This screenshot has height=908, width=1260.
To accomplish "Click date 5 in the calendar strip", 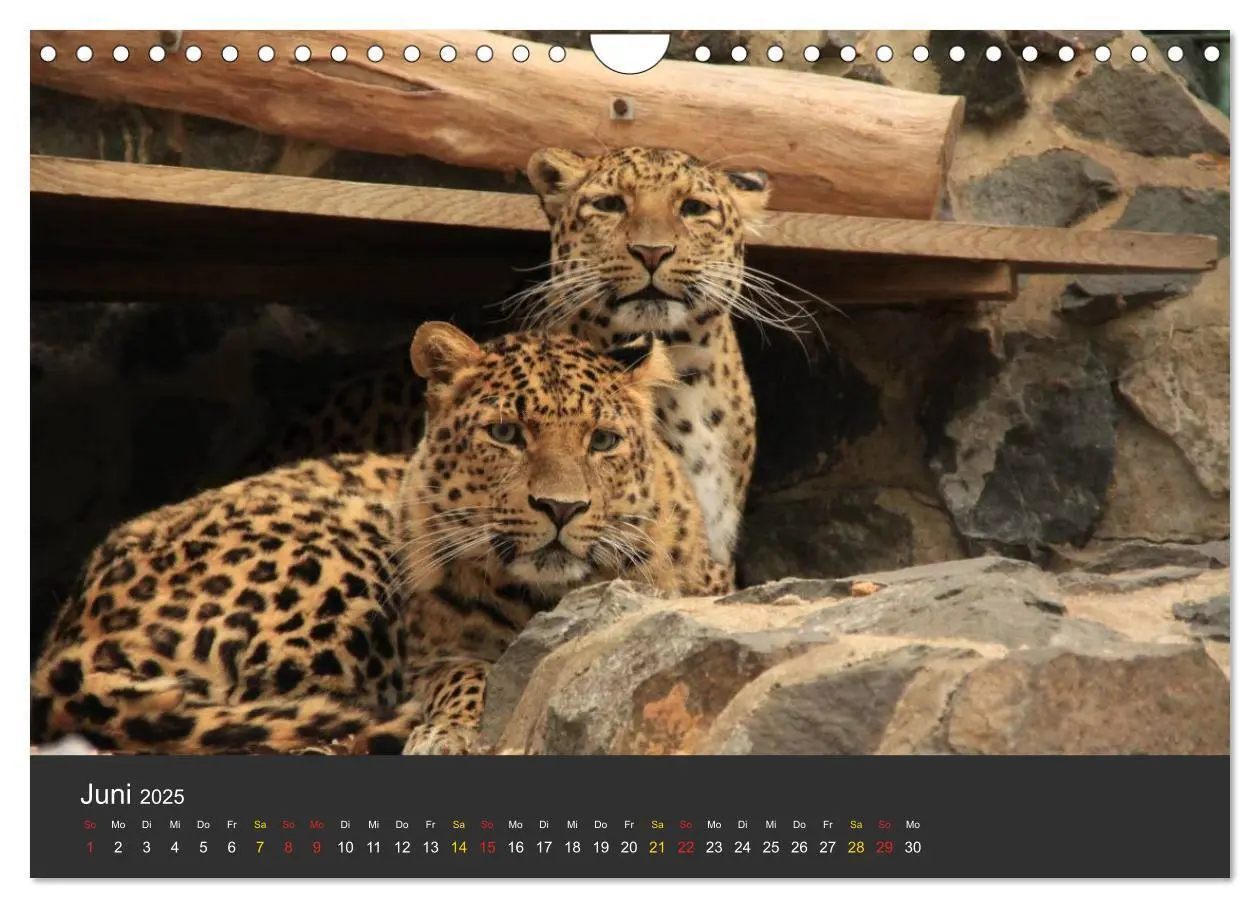I will coord(203,847).
